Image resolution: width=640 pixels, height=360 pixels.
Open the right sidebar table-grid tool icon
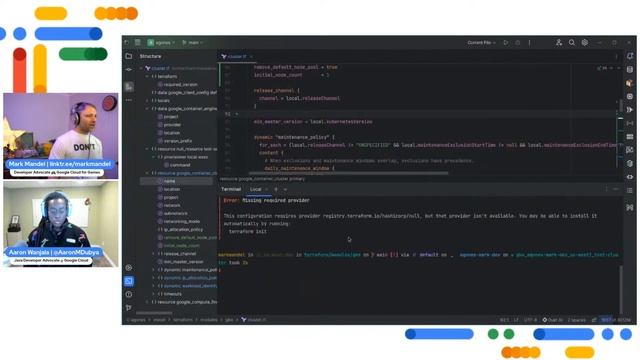coord(630,137)
